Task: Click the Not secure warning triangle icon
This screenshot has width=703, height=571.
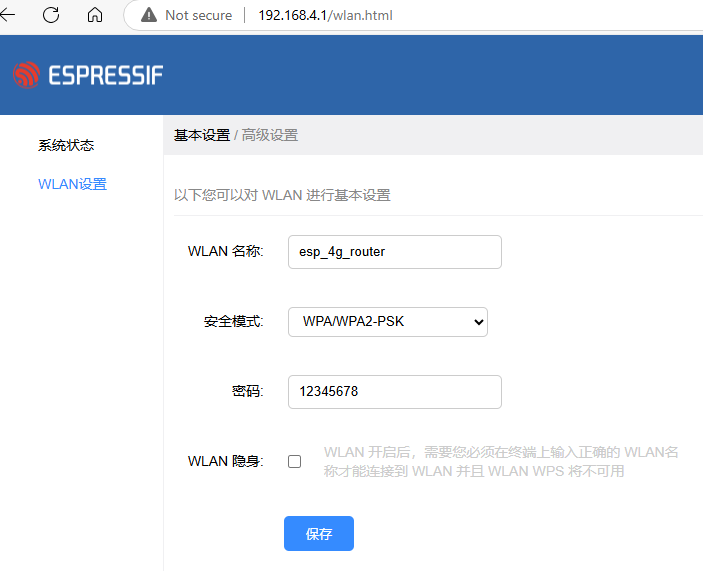Action: click(149, 15)
